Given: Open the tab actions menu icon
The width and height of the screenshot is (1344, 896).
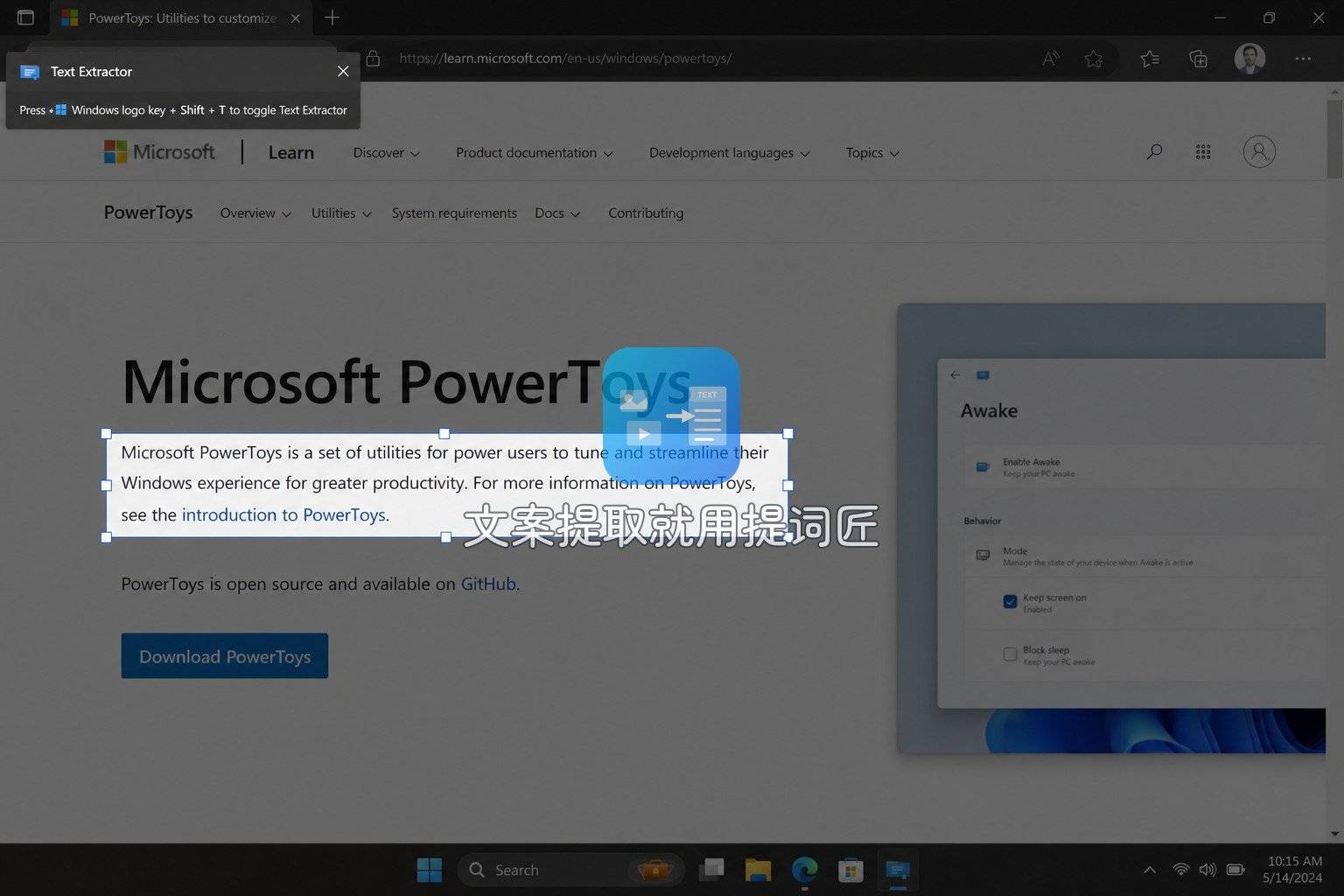Looking at the screenshot, I should point(25,17).
